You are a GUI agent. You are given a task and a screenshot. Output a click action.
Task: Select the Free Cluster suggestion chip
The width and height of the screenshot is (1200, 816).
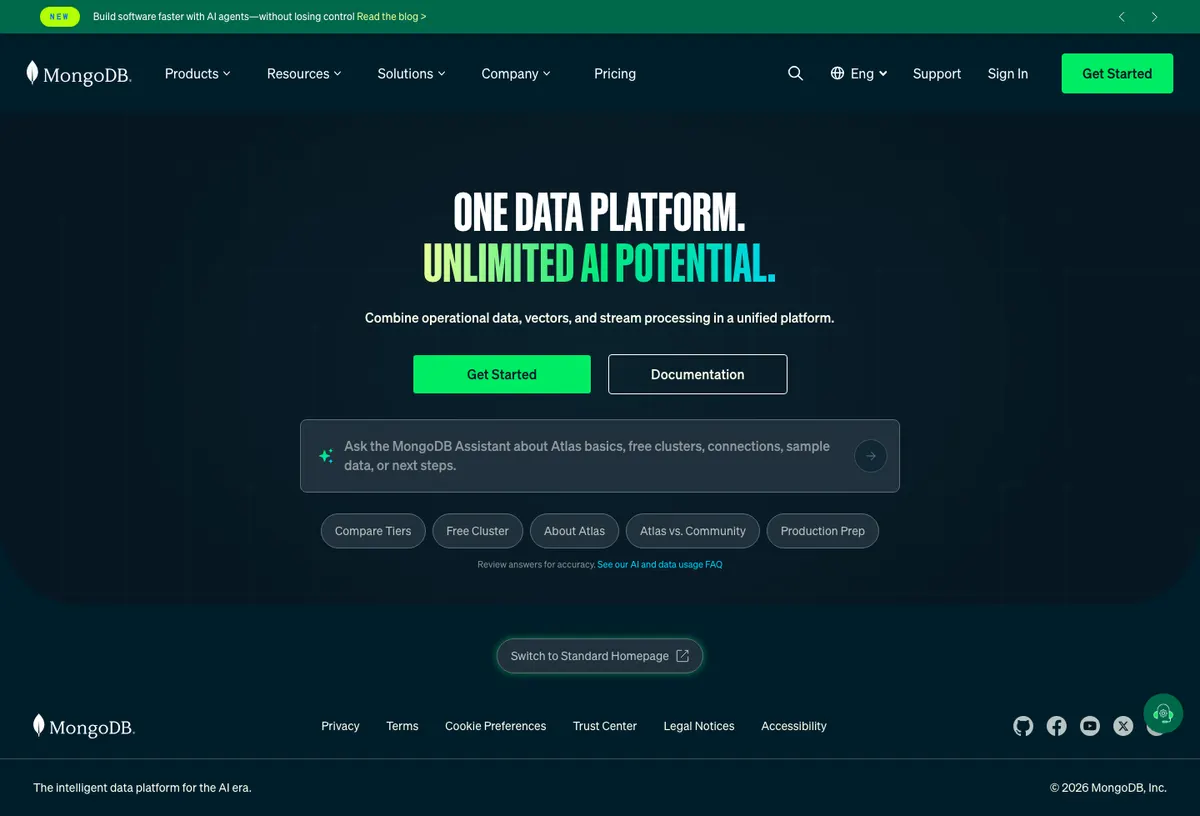477,531
